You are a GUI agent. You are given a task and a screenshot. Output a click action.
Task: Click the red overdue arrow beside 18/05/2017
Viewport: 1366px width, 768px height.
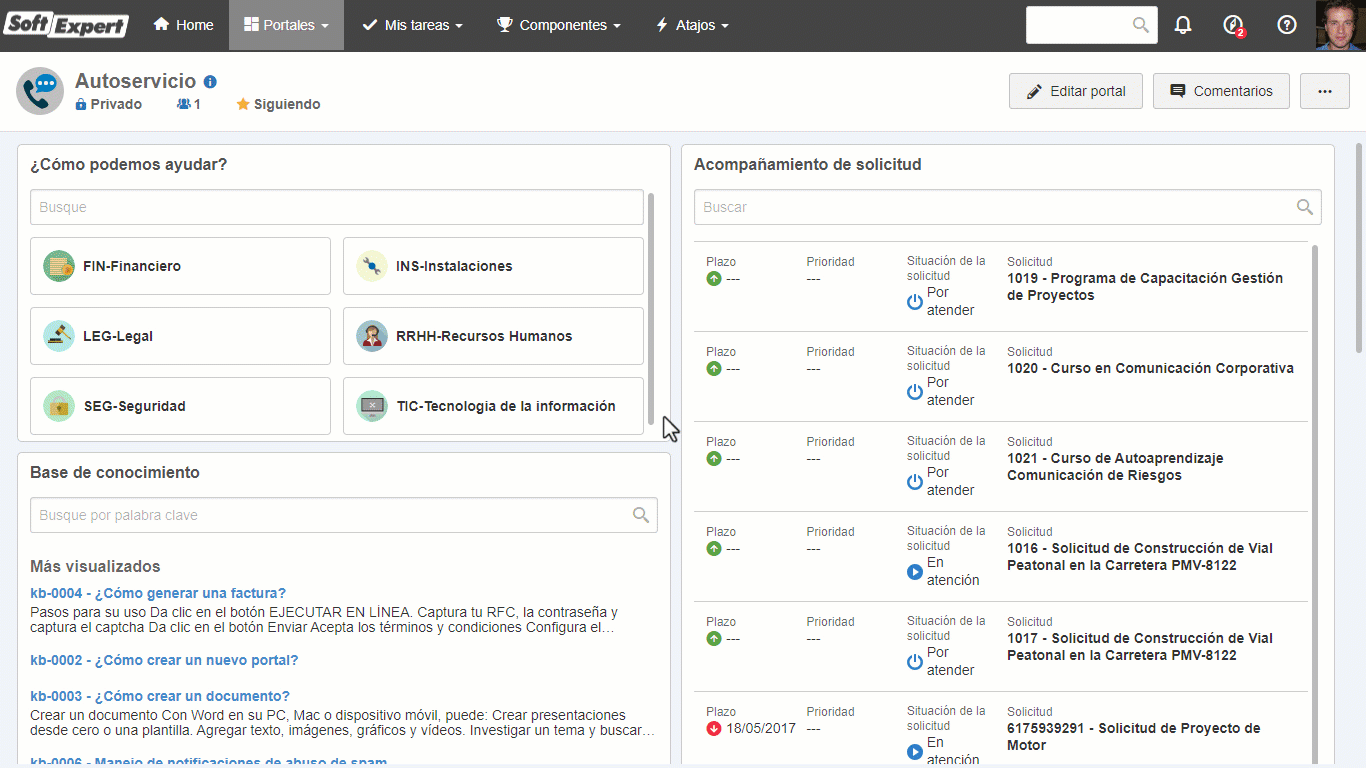714,728
